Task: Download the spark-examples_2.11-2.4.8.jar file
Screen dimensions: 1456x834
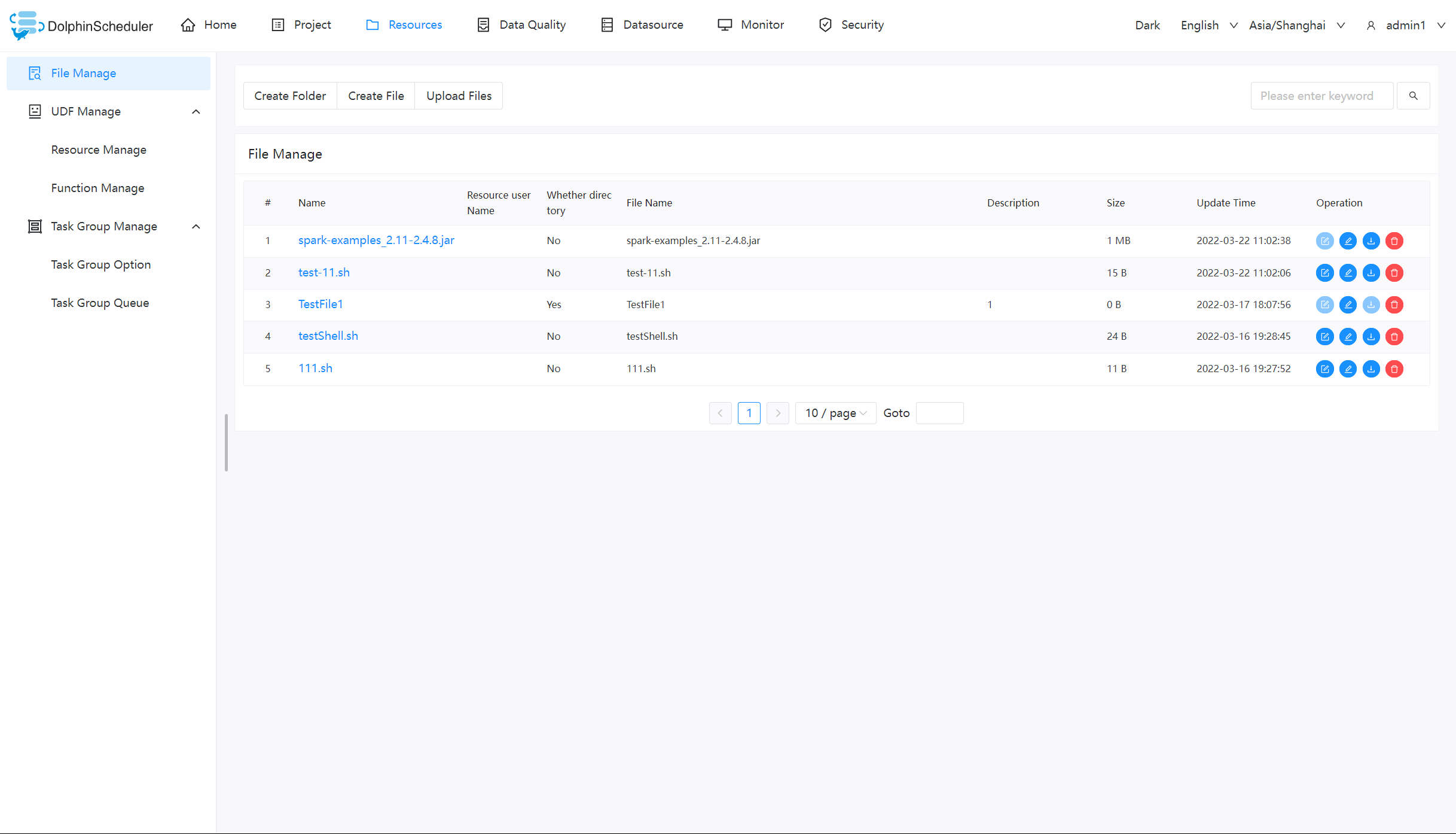Action: [x=1371, y=241]
